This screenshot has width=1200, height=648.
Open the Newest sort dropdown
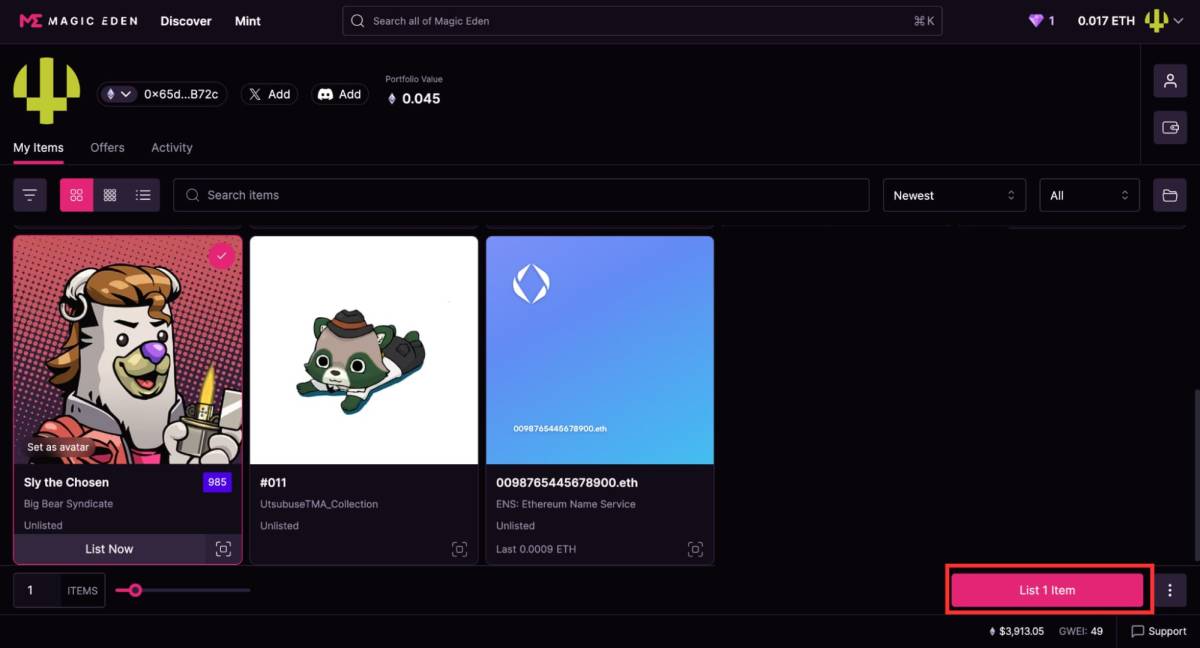tap(953, 195)
